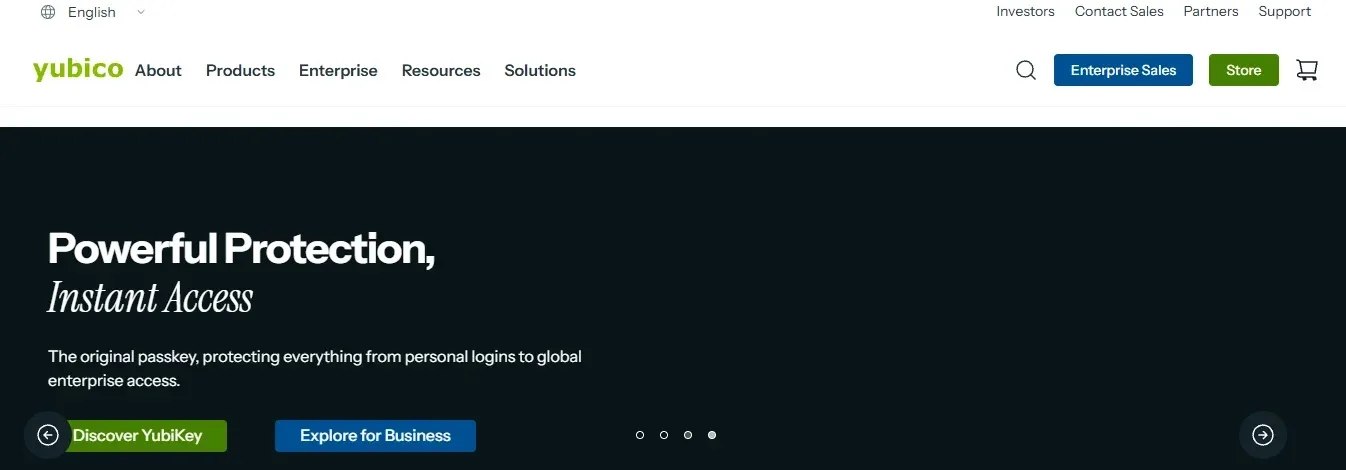Image resolution: width=1346 pixels, height=470 pixels.
Task: Click the 'Powerful Protection,' headline
Action: pyautogui.click(x=241, y=249)
